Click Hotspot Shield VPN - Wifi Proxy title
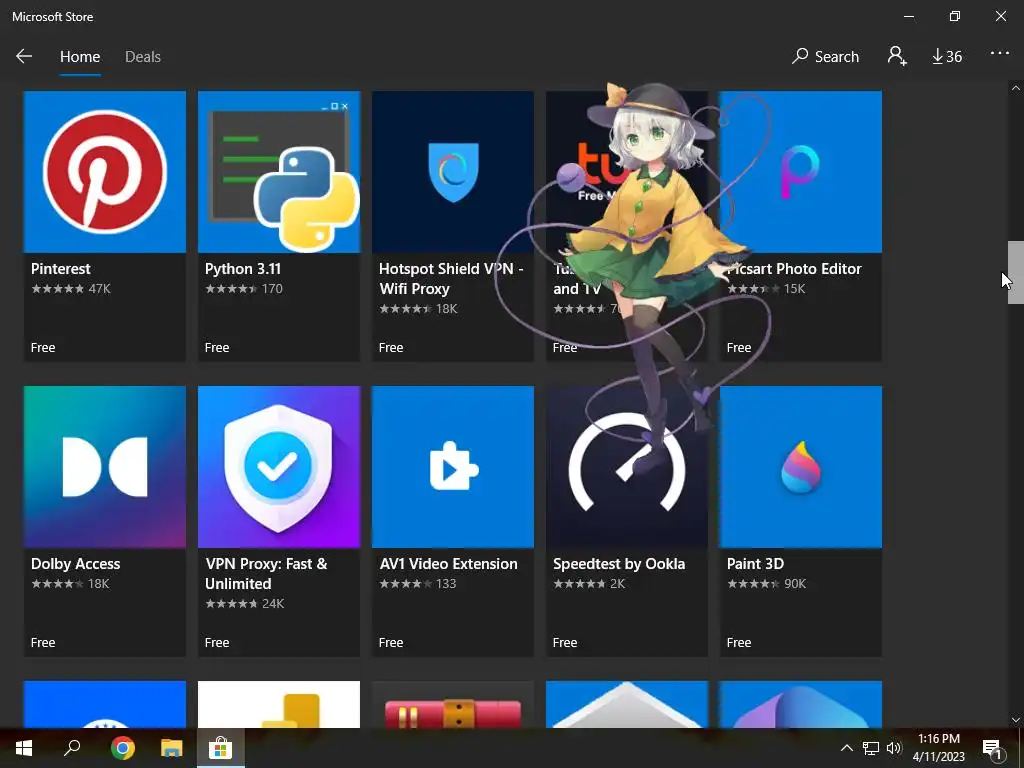The width and height of the screenshot is (1024, 768). coord(451,278)
